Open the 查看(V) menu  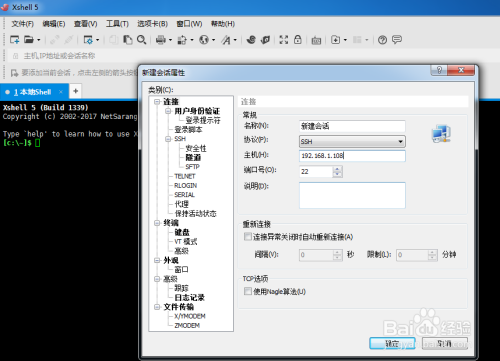86,24
